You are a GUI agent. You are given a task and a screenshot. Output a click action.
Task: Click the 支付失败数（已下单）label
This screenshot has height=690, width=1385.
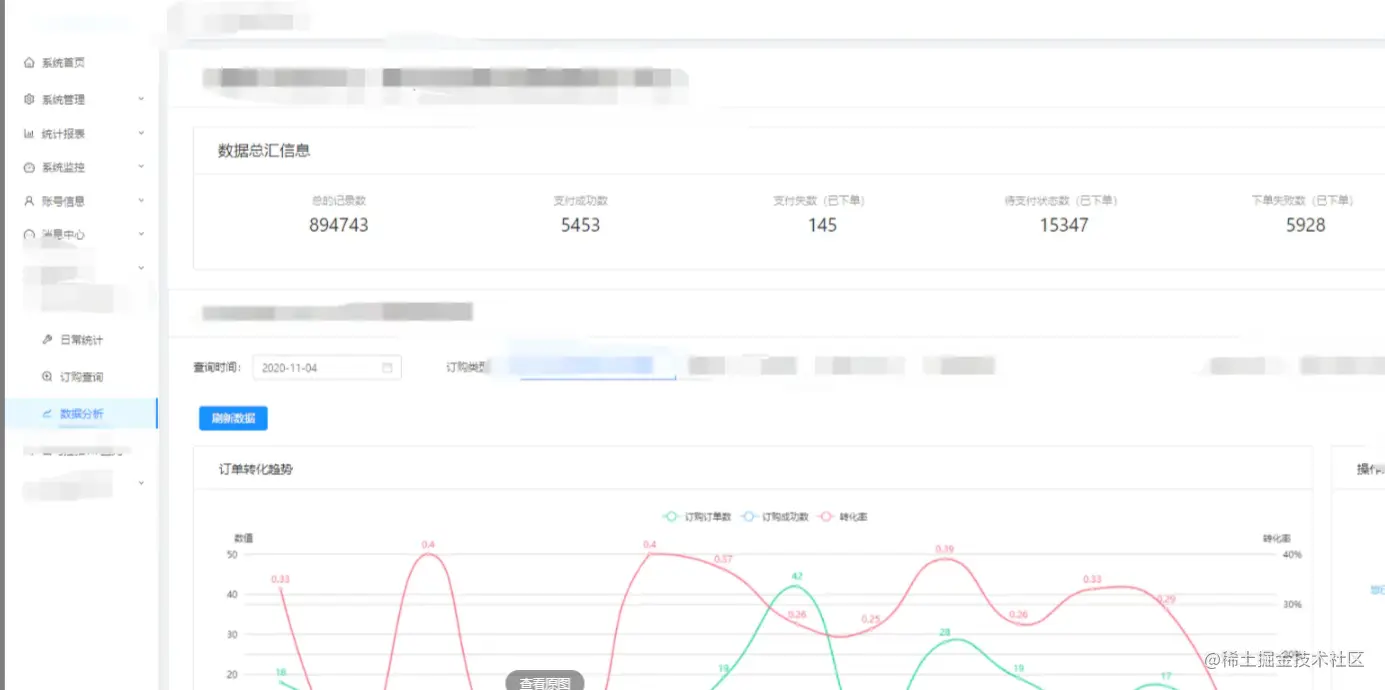click(819, 201)
